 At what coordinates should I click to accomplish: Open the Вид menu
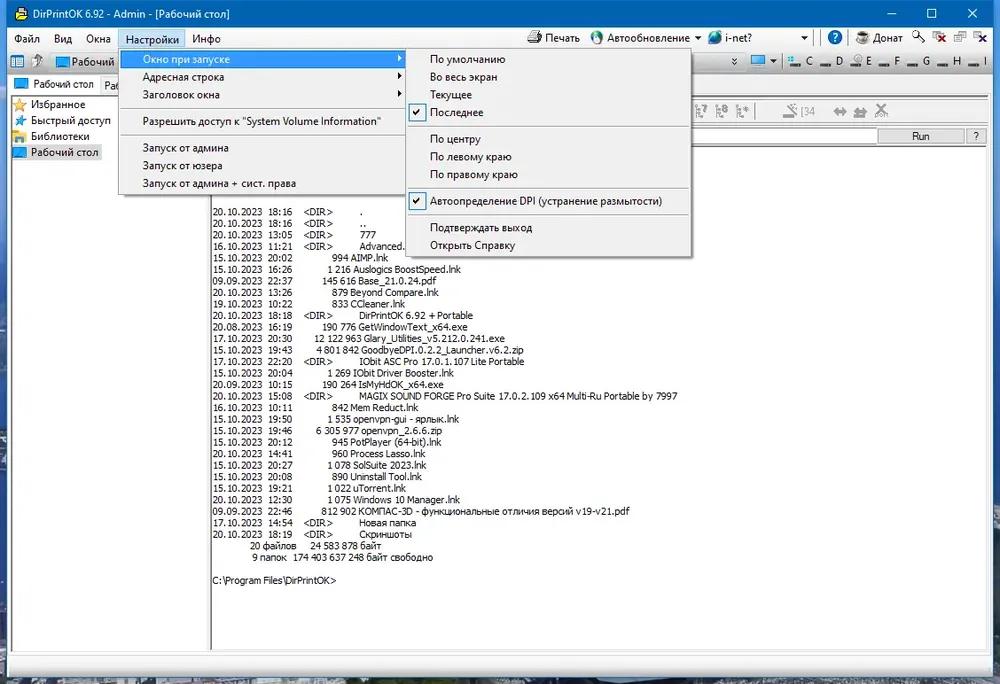click(x=62, y=39)
